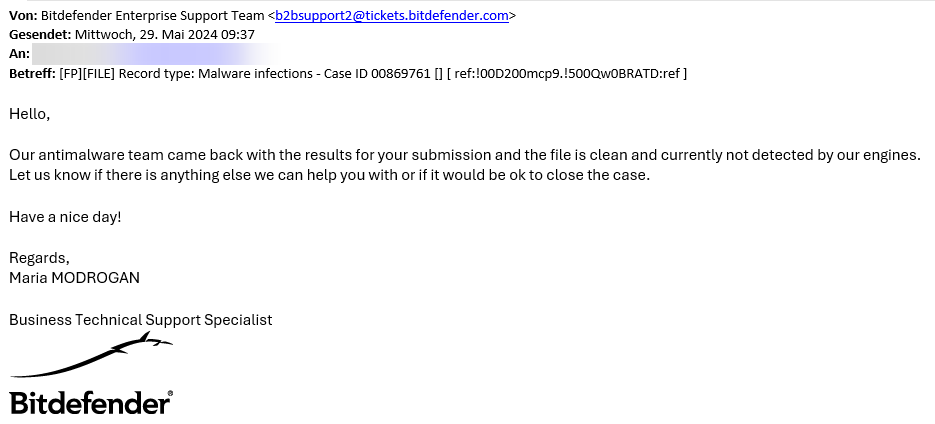Click the "Have a nice day!" line
The image size is (935, 424).
(x=65, y=216)
